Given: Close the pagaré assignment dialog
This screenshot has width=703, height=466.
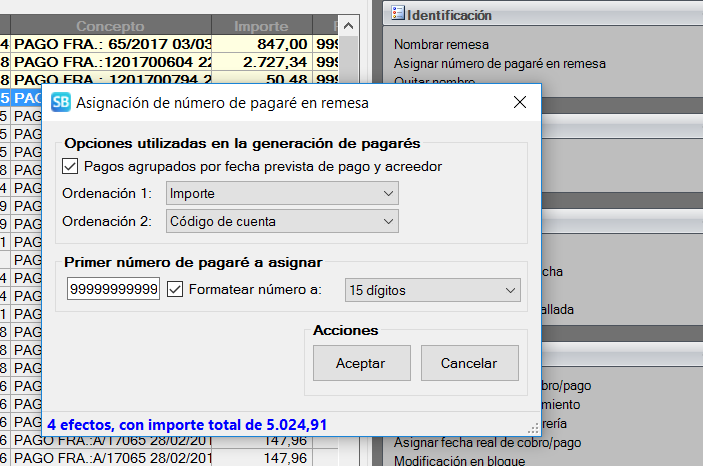Looking at the screenshot, I should [x=519, y=102].
